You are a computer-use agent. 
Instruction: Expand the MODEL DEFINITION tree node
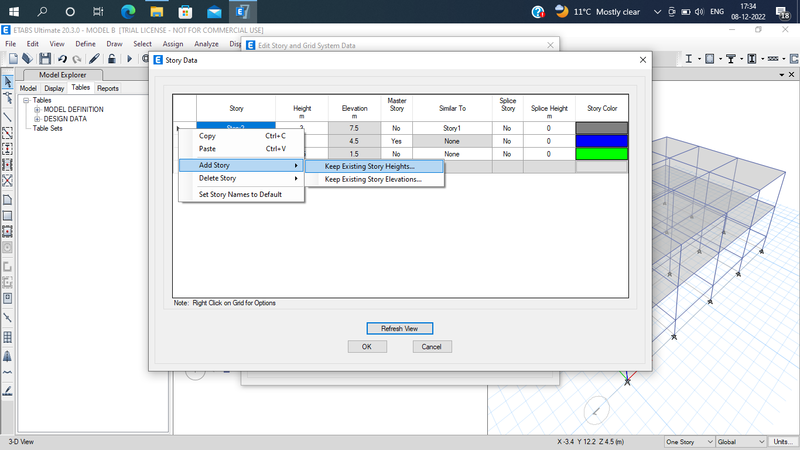pyautogui.click(x=37, y=110)
